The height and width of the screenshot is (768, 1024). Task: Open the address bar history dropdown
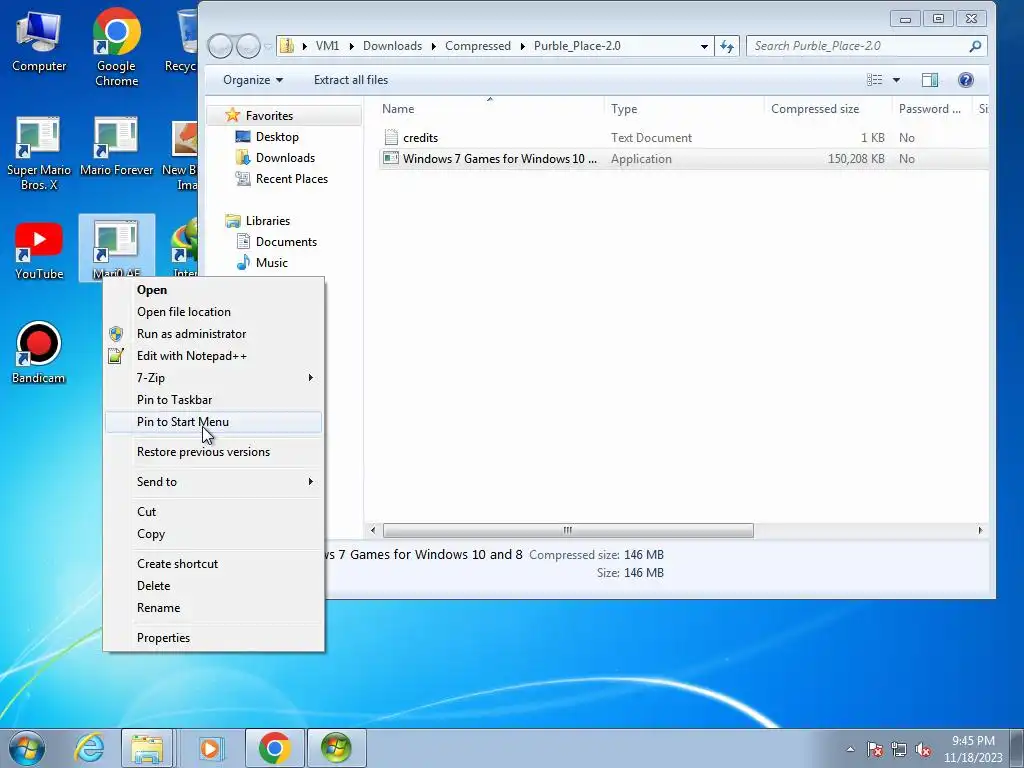(704, 46)
